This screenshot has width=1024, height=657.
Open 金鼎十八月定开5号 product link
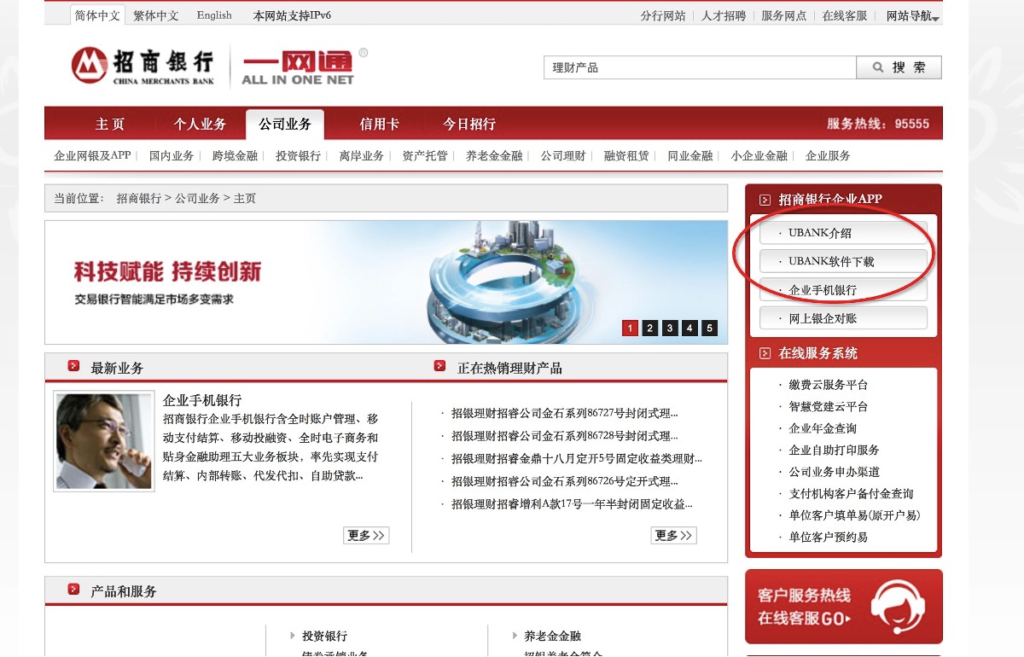click(577, 458)
